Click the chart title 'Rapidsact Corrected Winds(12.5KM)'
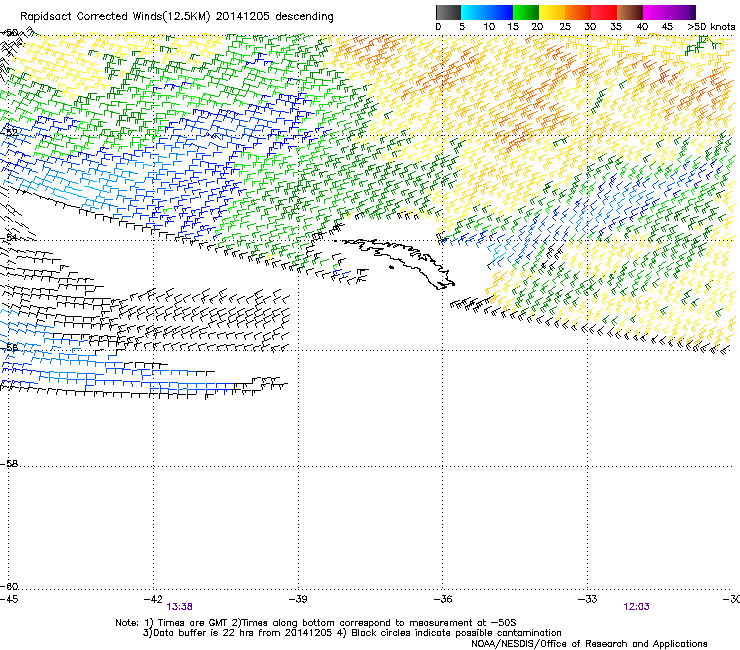This screenshot has height=650, width=740. tap(115, 17)
